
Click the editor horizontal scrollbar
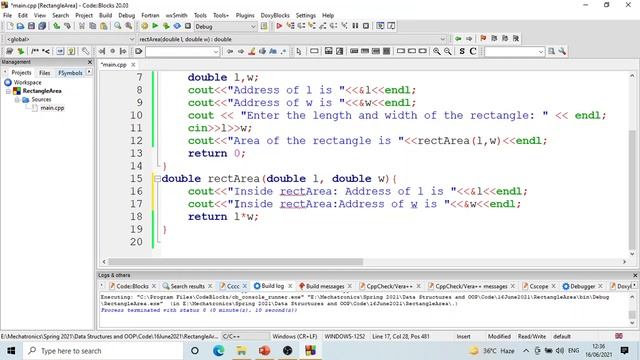(235, 262)
